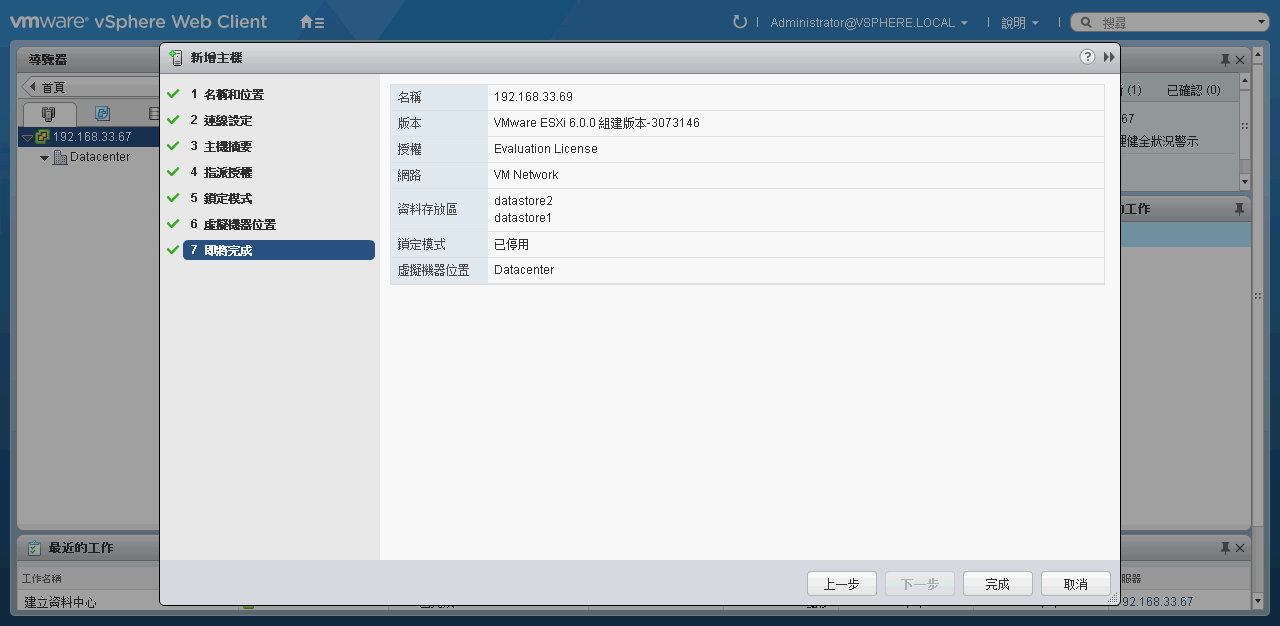This screenshot has width=1280, height=626.
Task: Pin the 最近的工作 panel at bottom
Action: (1224, 548)
